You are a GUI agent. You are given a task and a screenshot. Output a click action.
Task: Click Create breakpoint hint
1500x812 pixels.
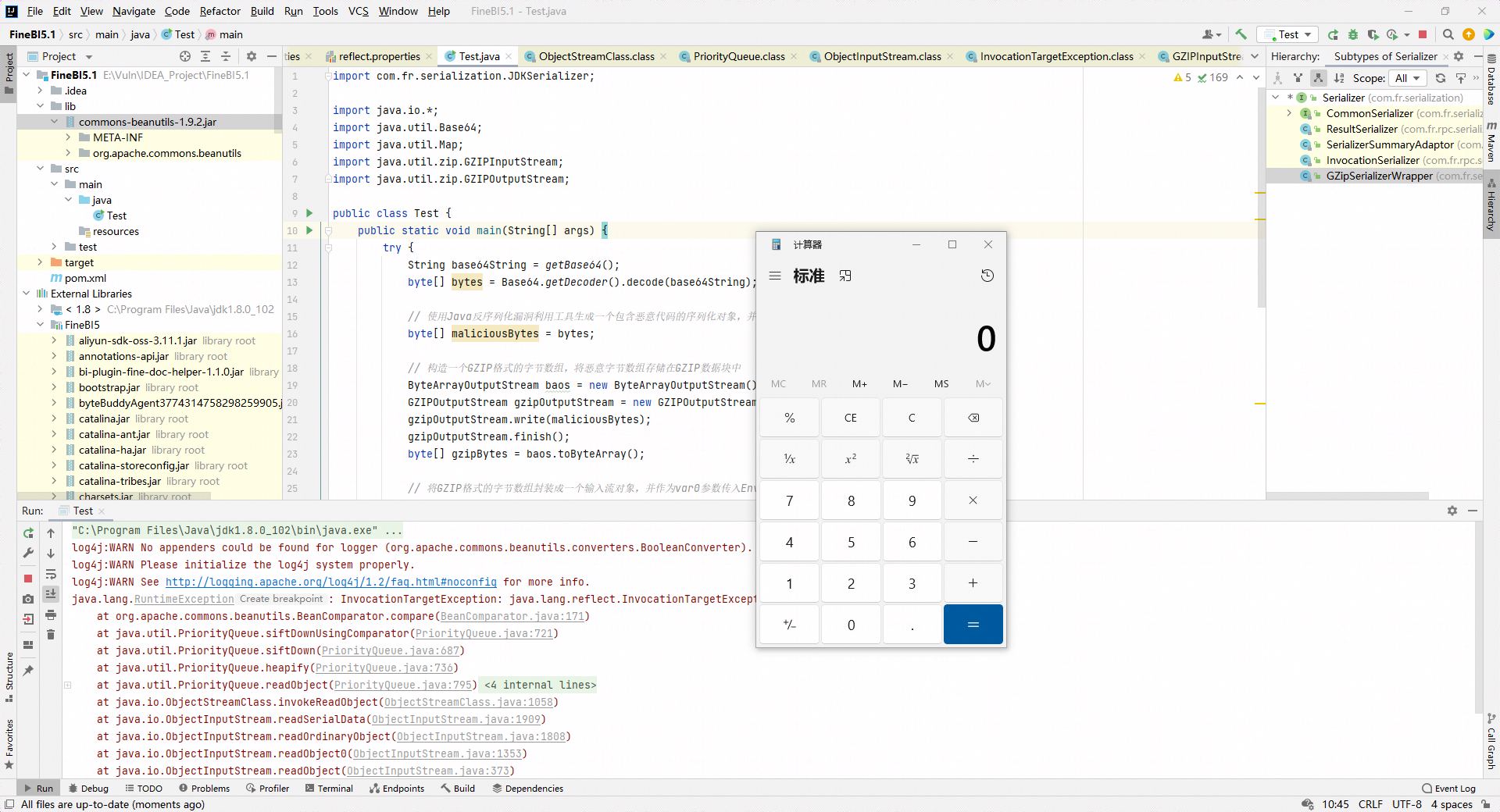(x=281, y=599)
